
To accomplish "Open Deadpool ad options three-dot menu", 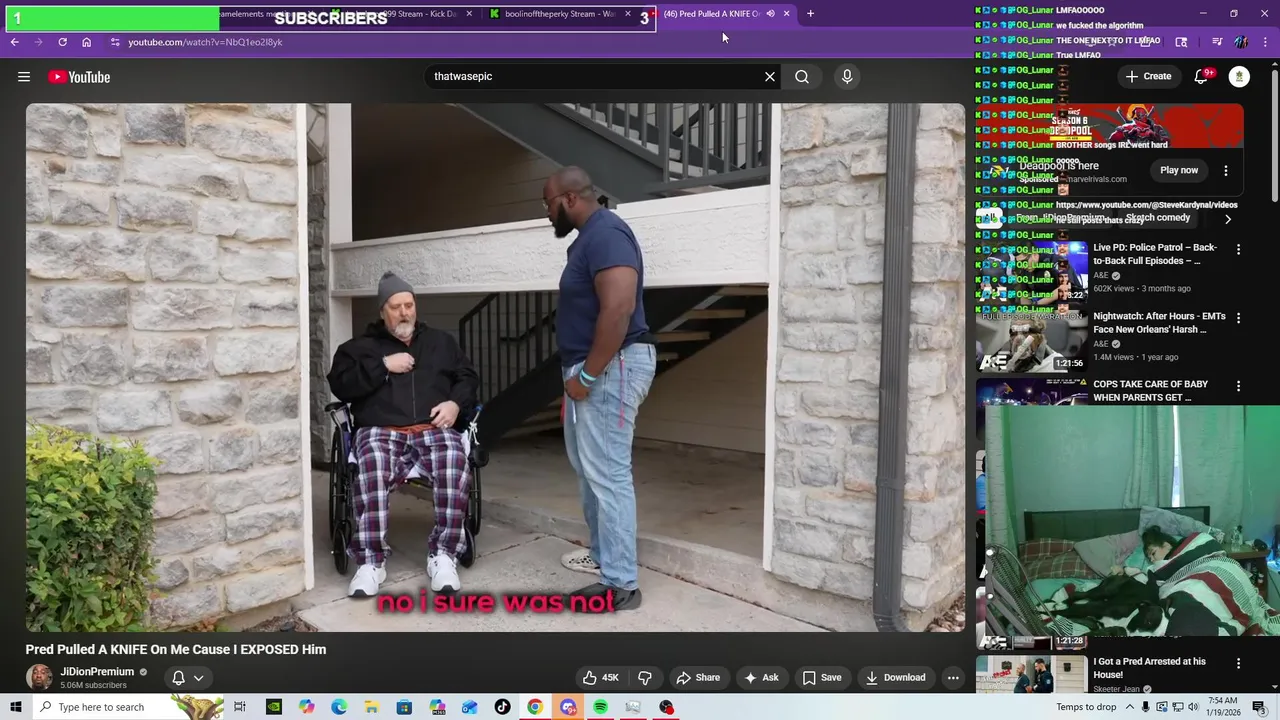I will tap(1226, 170).
